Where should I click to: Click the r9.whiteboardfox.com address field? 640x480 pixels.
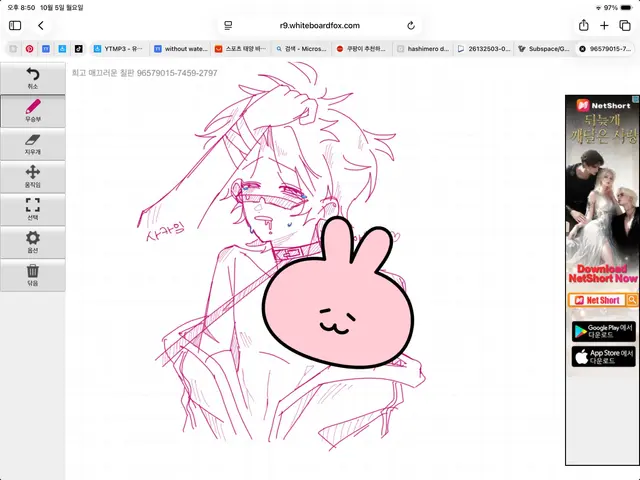click(x=320, y=26)
